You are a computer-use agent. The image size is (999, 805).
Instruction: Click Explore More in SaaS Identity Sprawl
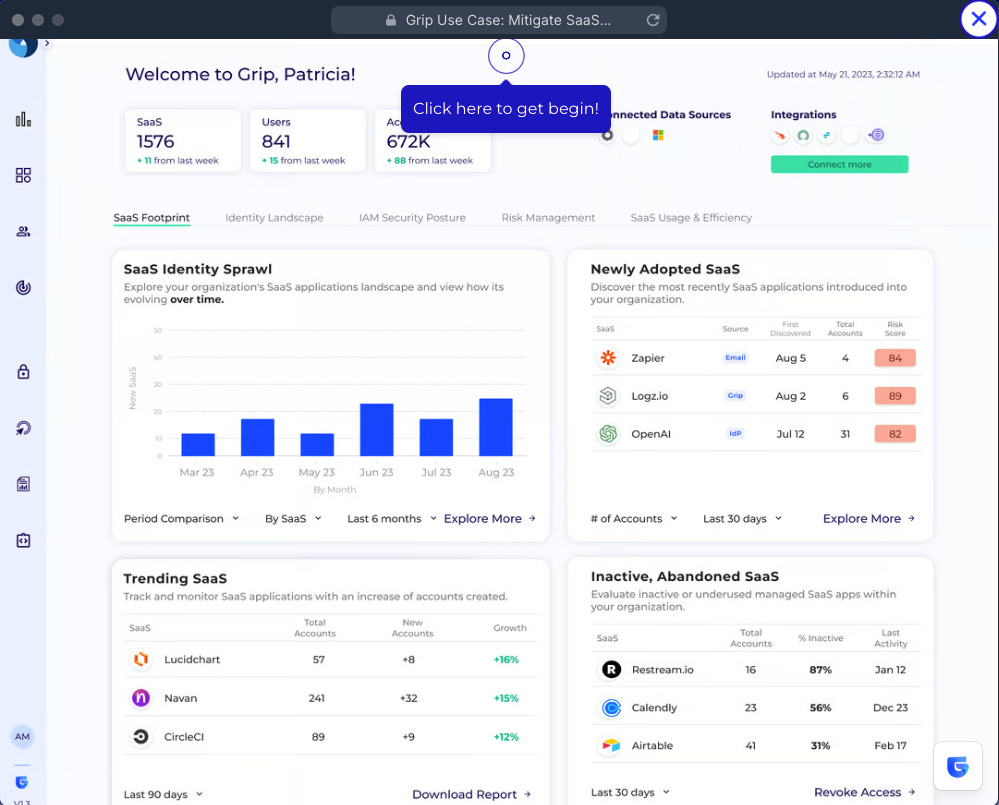[x=489, y=518]
